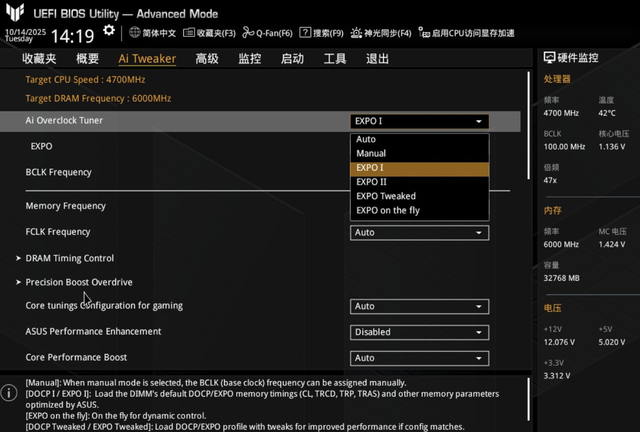This screenshot has width=640, height=432.
Task: Choose Auto in the overclock tuner list
Action: coord(420,139)
